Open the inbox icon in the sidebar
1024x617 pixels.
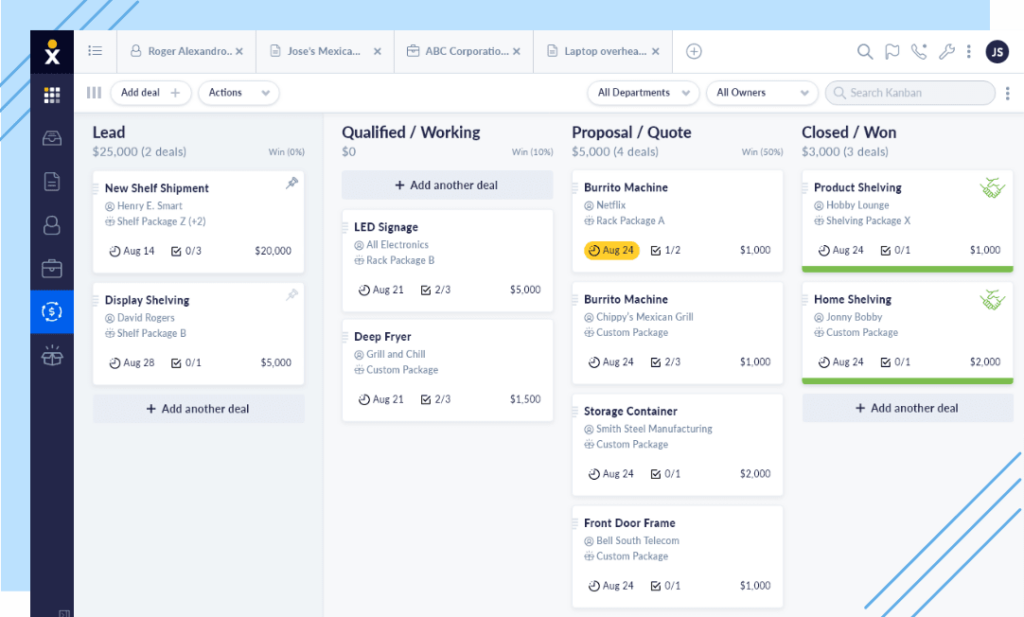[x=51, y=138]
